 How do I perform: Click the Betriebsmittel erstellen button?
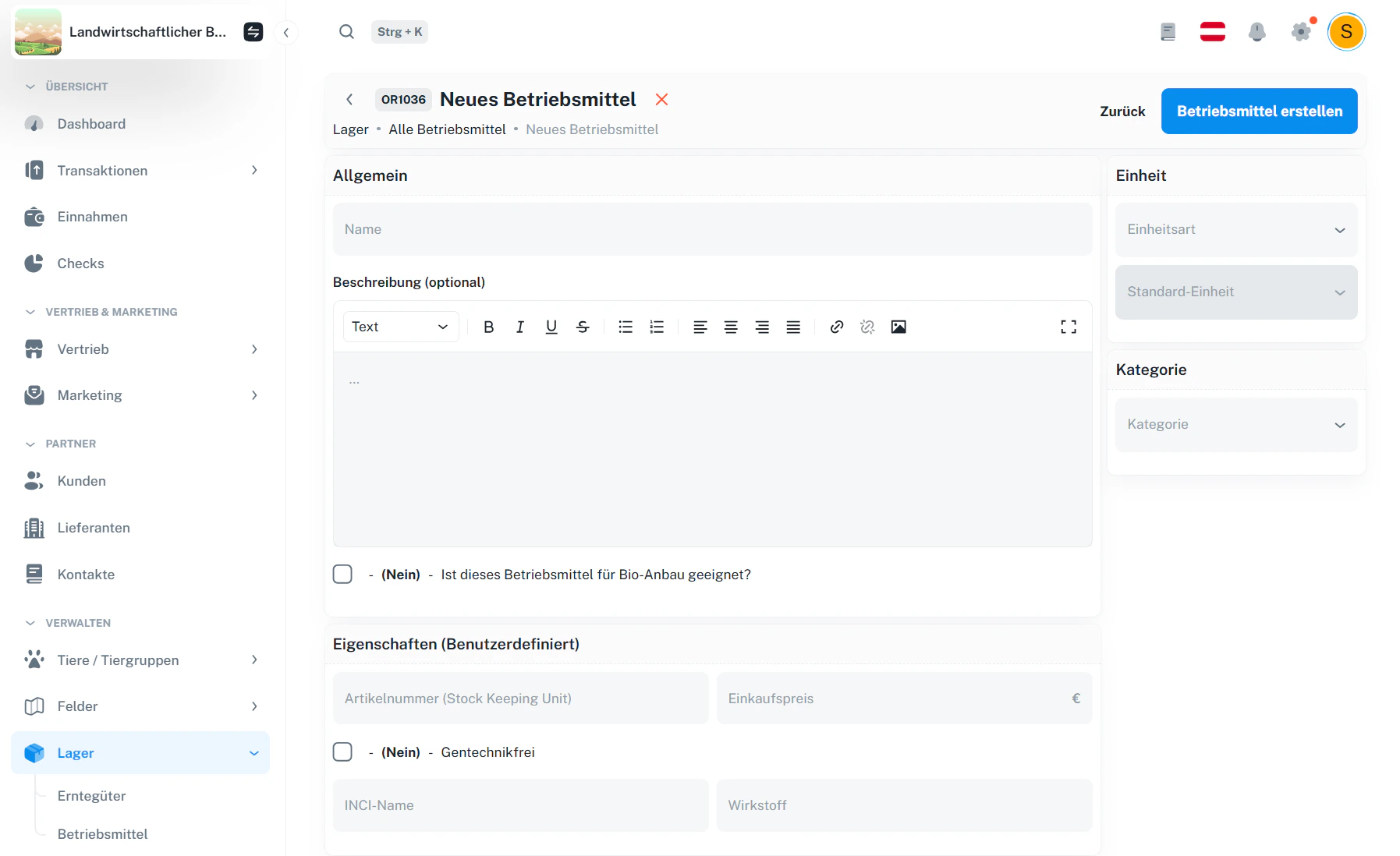pyautogui.click(x=1259, y=111)
